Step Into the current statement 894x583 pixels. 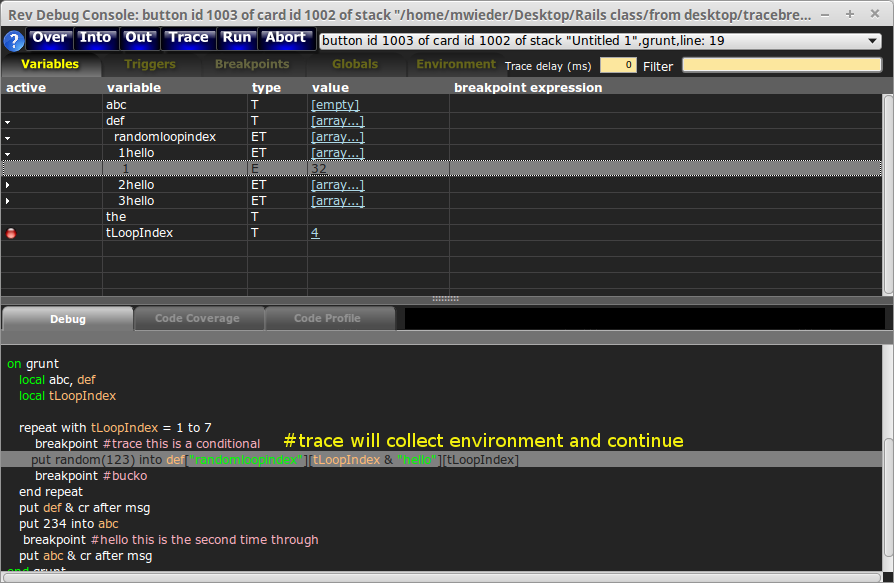click(96, 38)
